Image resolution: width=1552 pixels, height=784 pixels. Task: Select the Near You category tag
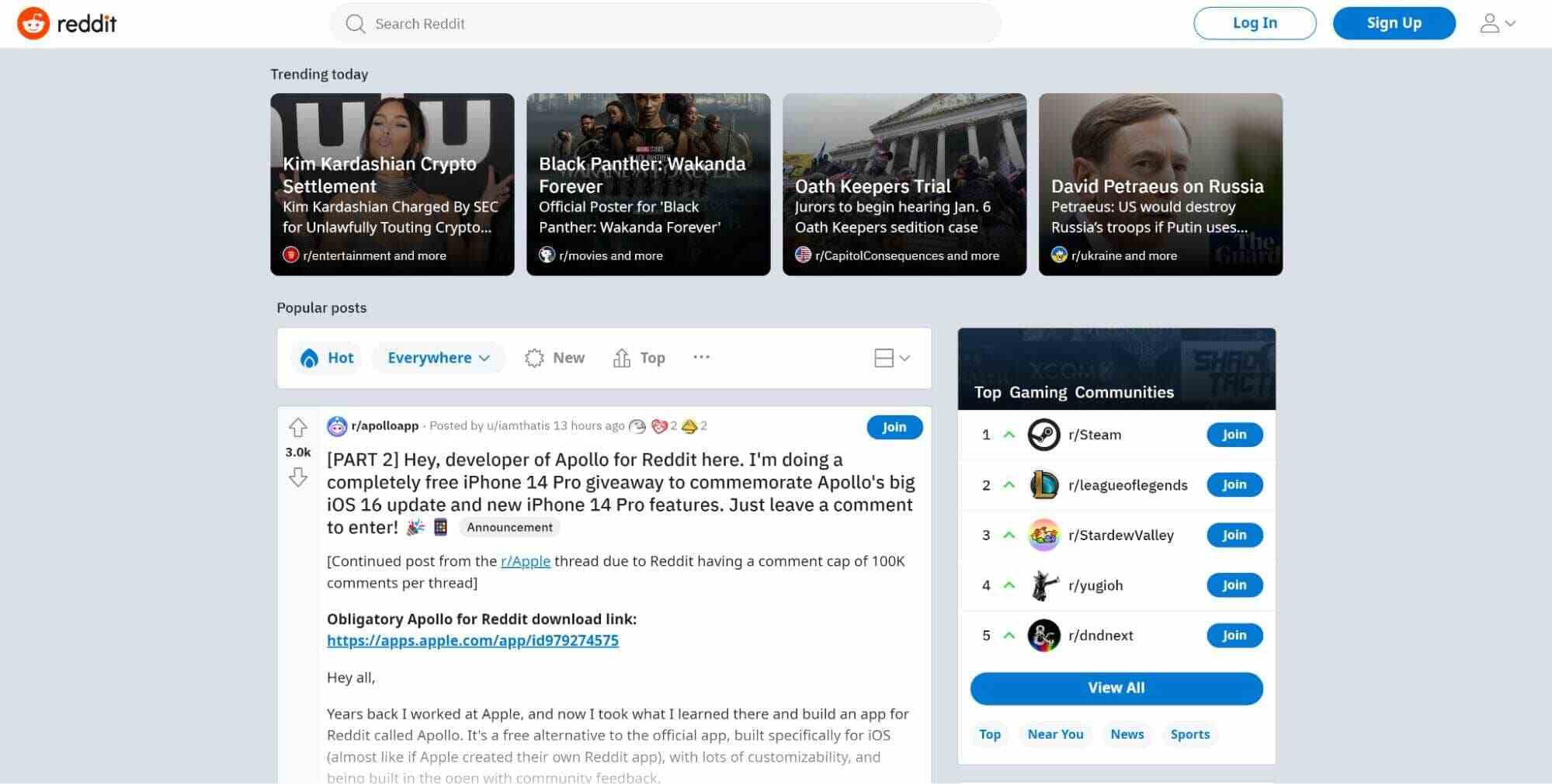(1055, 734)
